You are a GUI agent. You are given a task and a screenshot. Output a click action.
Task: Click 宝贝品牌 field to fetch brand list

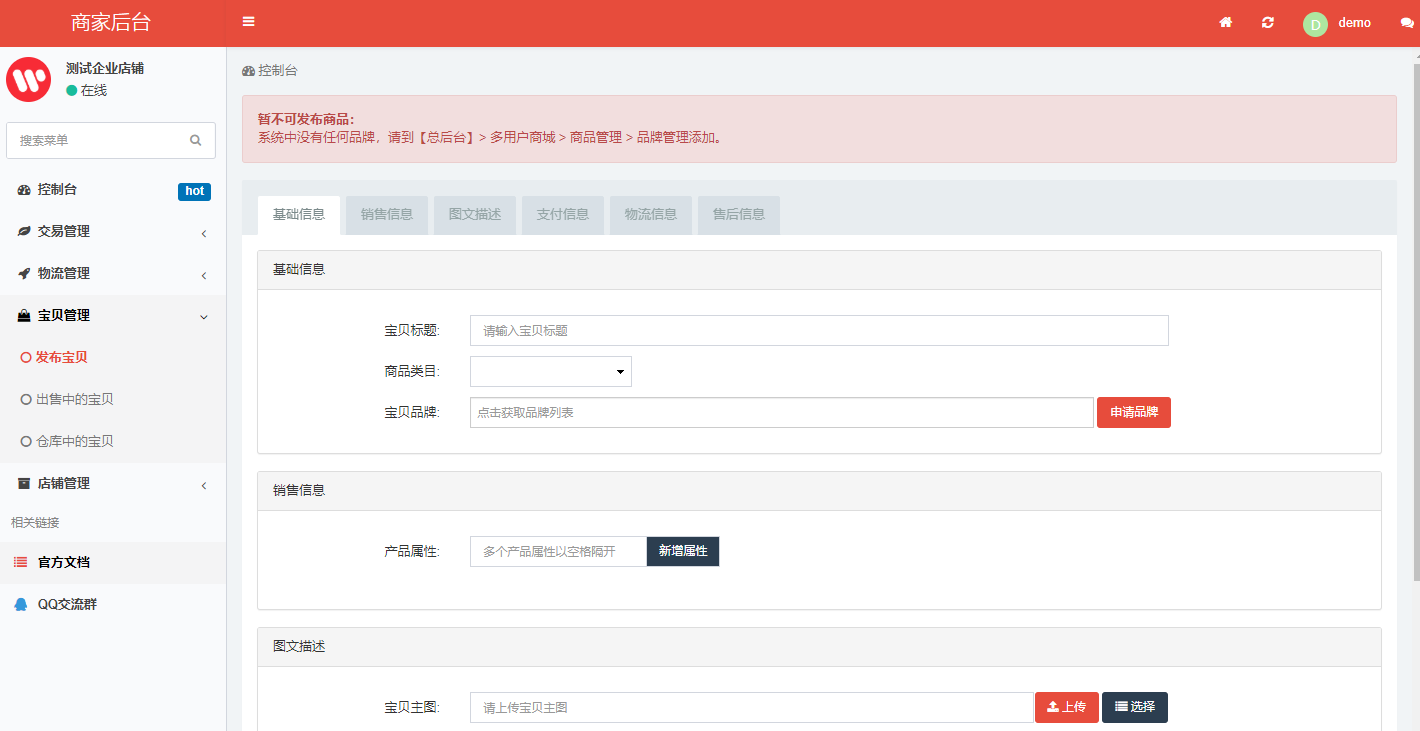[x=782, y=412]
